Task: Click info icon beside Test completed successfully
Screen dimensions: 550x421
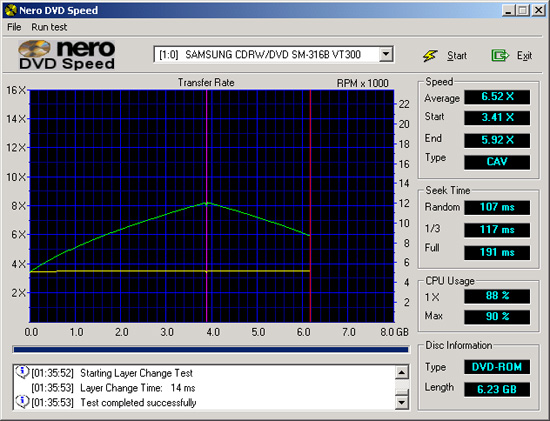Action: pyautogui.click(x=22, y=401)
